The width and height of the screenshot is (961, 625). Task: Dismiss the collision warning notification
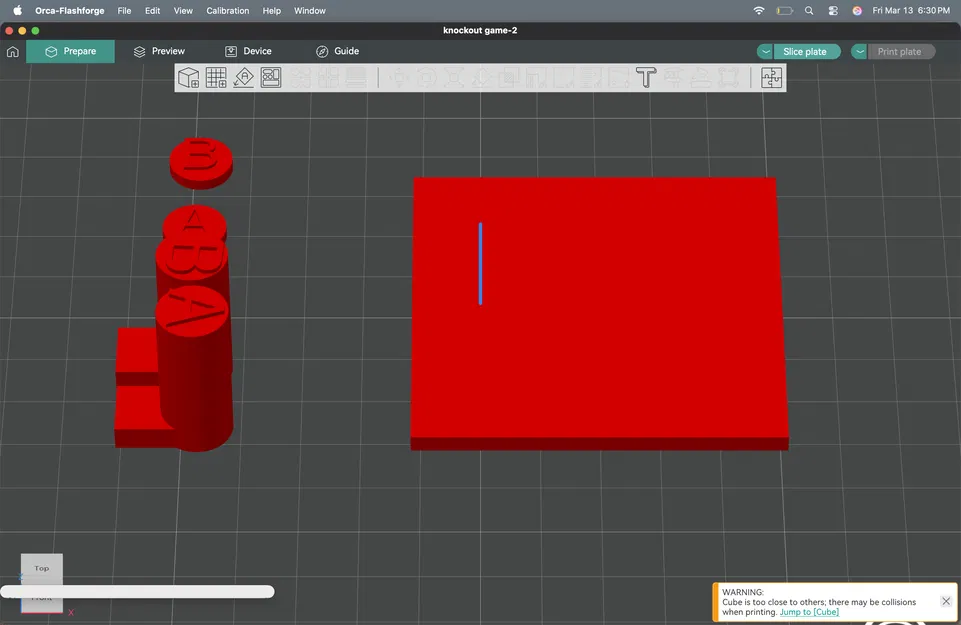pyautogui.click(x=946, y=601)
